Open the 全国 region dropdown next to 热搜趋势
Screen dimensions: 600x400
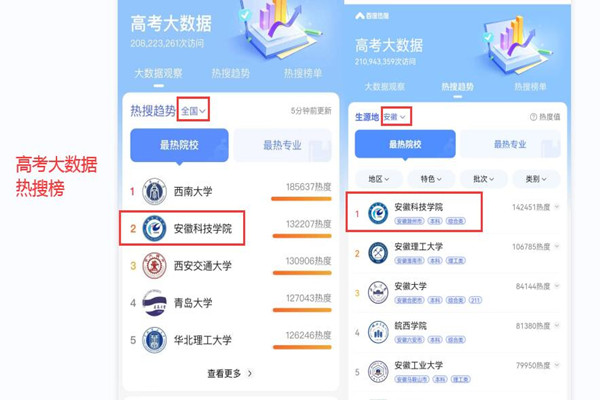click(193, 111)
